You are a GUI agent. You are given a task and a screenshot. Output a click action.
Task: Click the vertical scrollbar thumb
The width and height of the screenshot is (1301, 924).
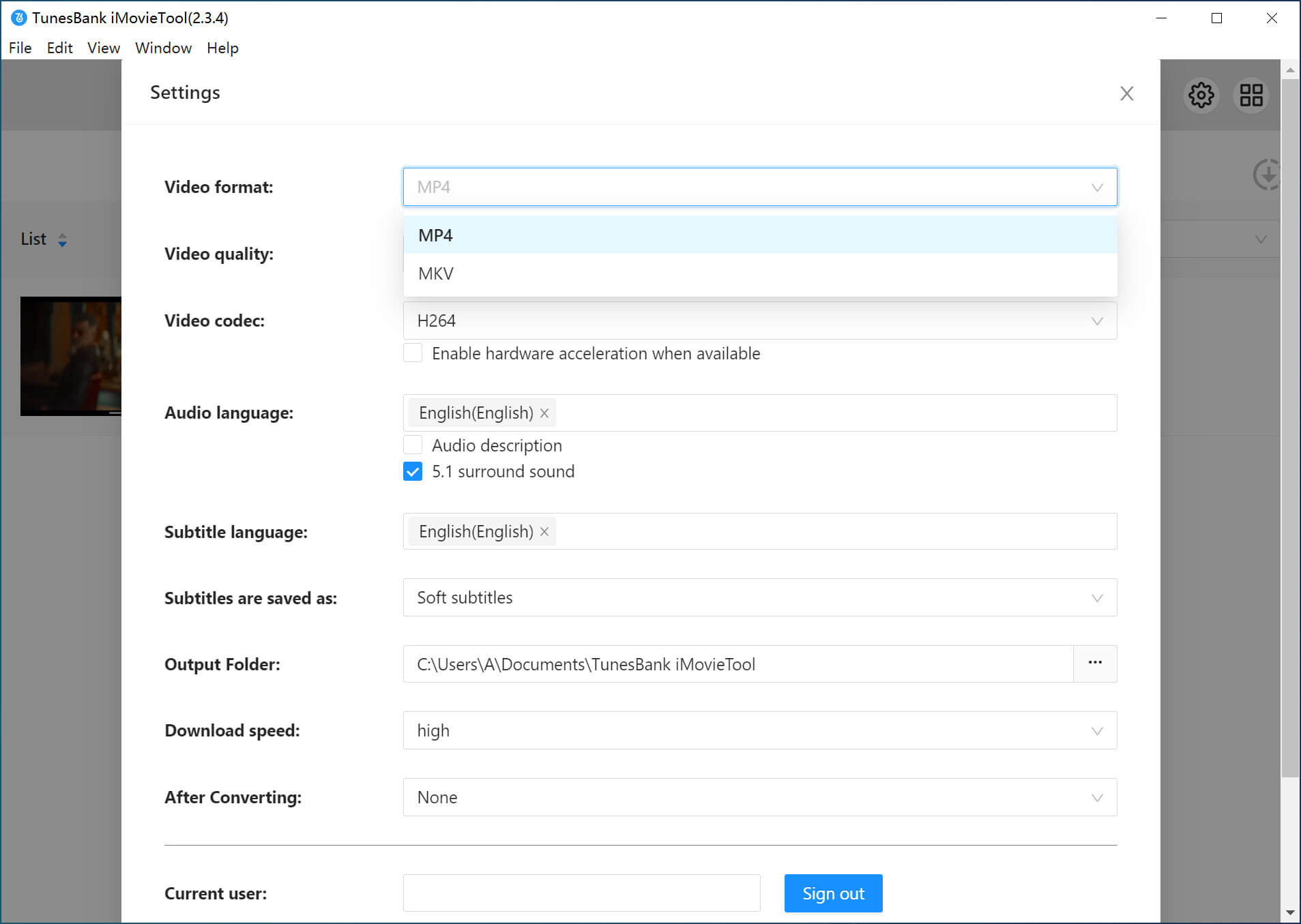1289,428
